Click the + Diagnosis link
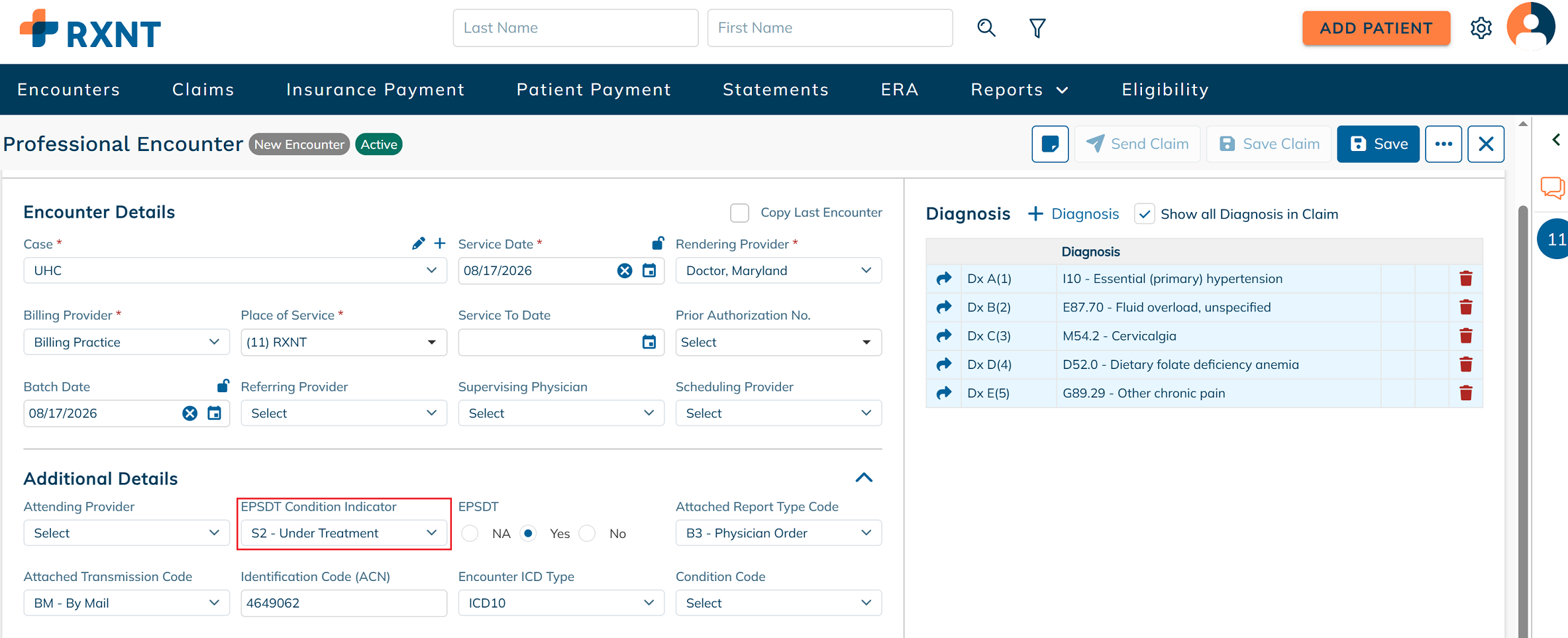This screenshot has width=1568, height=638. 1073,214
